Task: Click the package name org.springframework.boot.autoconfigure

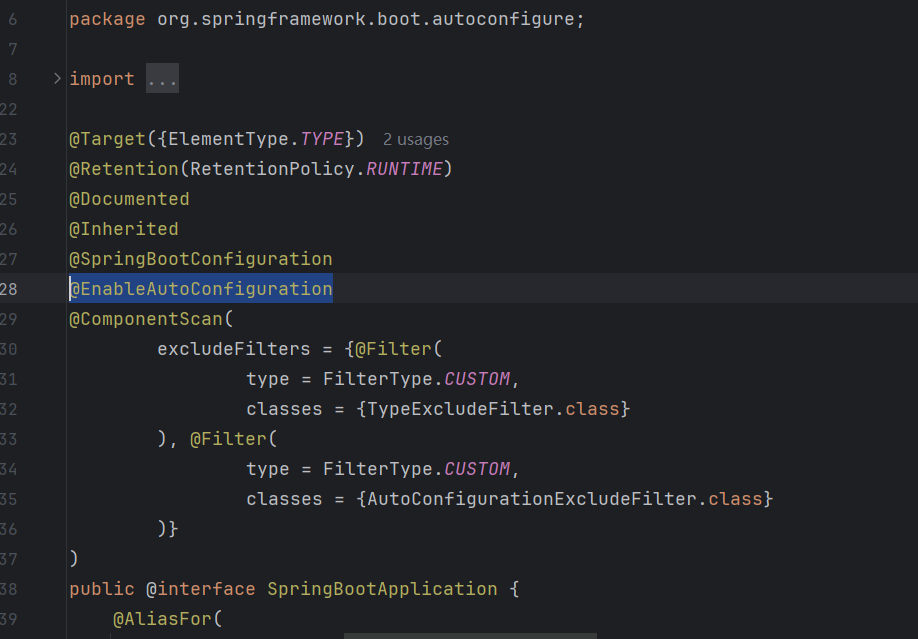Action: tap(365, 19)
